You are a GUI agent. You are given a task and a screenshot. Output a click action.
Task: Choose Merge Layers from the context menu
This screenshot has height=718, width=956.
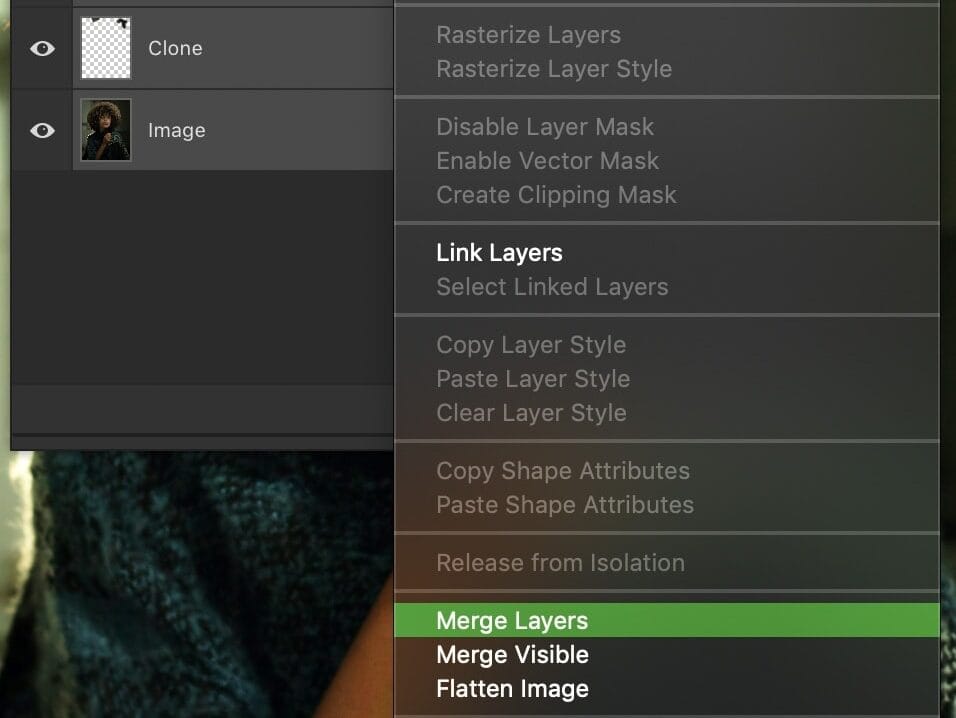click(512, 621)
